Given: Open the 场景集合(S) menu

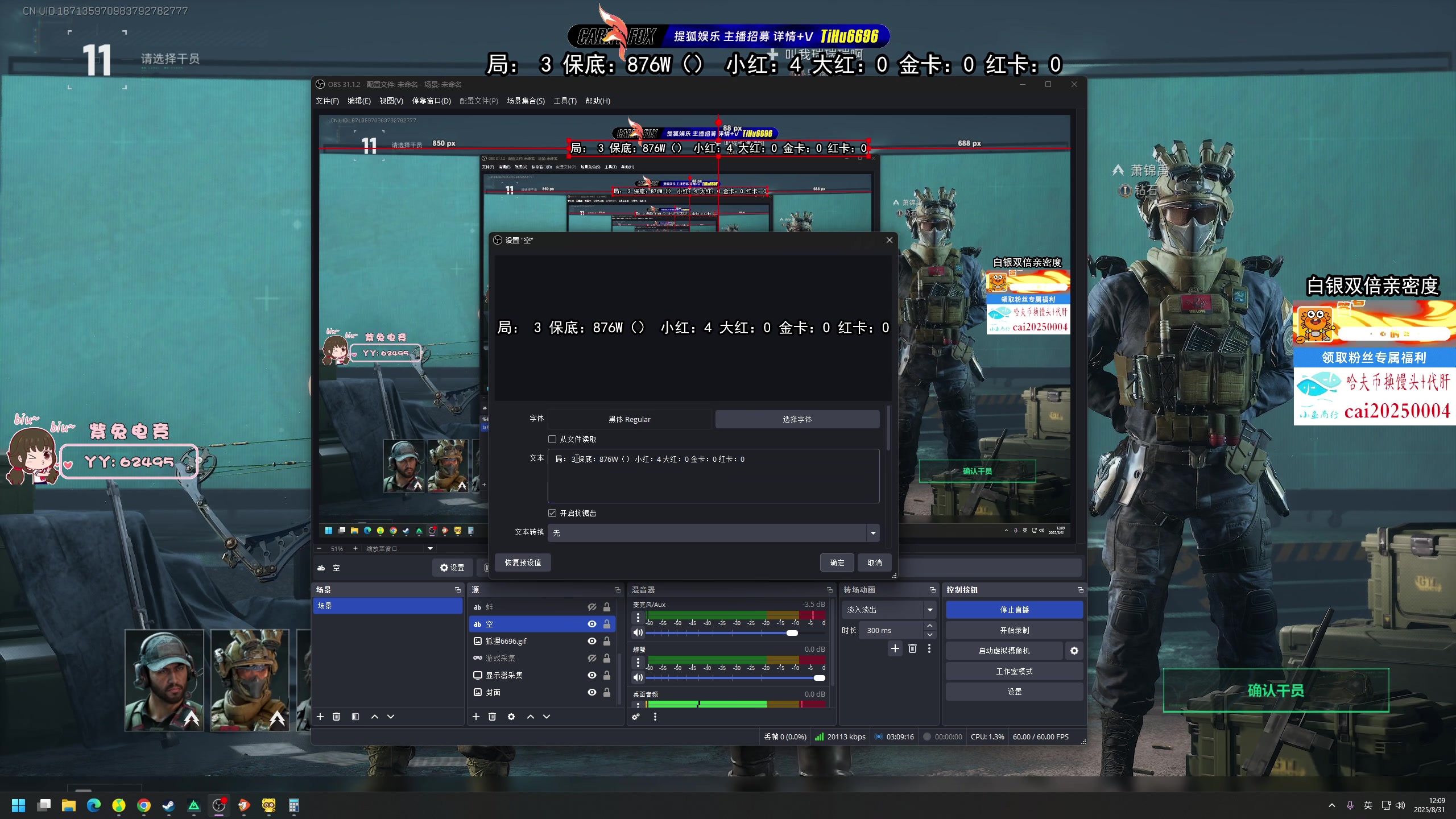Looking at the screenshot, I should coord(526,101).
